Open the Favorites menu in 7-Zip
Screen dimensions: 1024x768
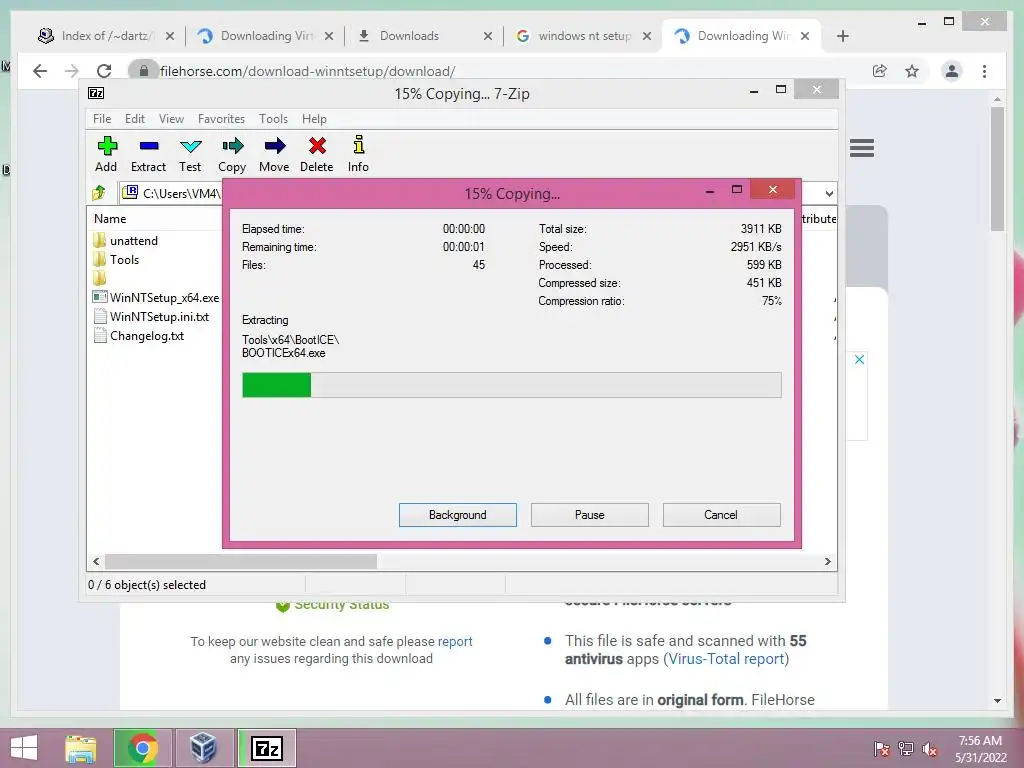pos(221,119)
